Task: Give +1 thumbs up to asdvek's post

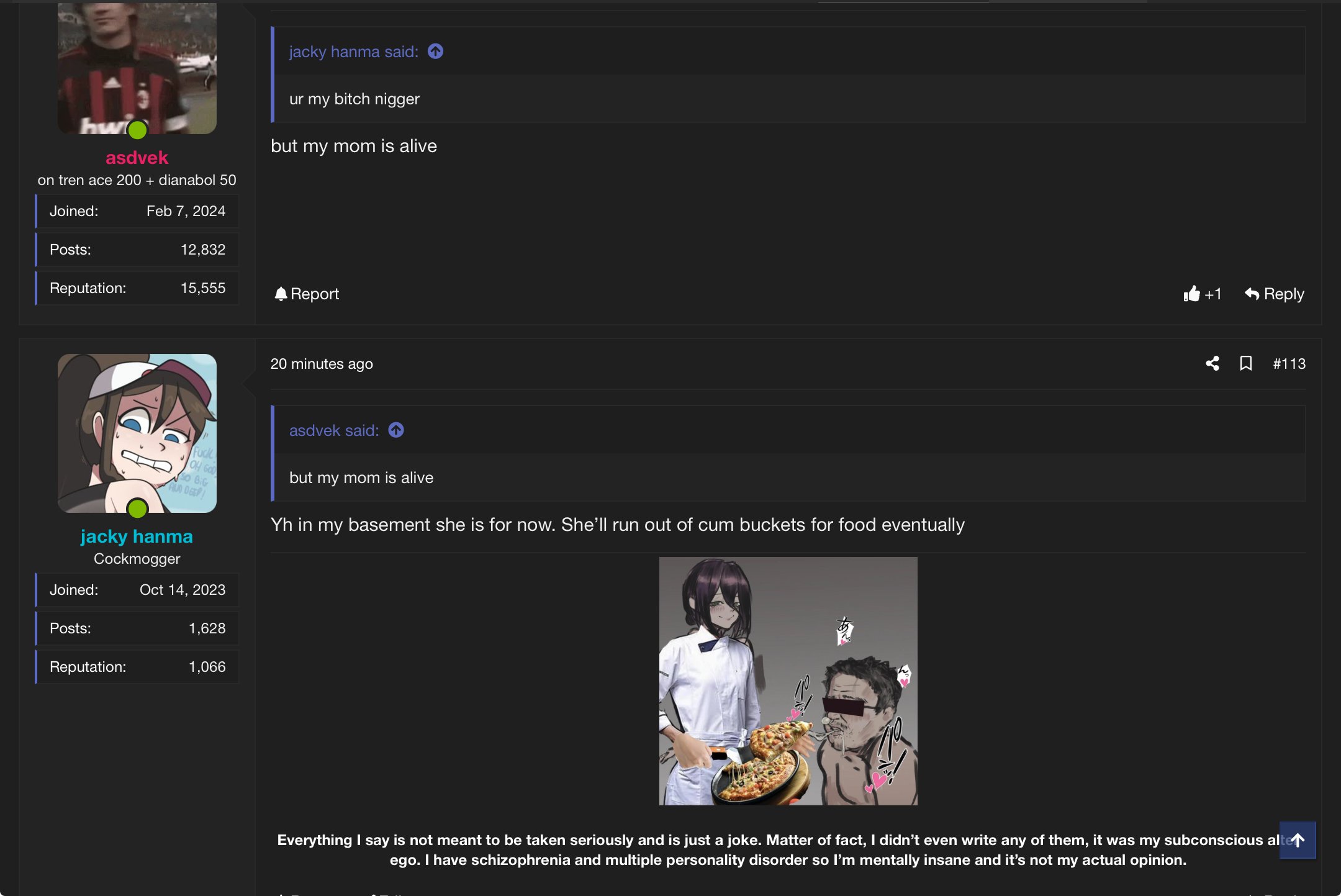Action: click(x=1202, y=294)
